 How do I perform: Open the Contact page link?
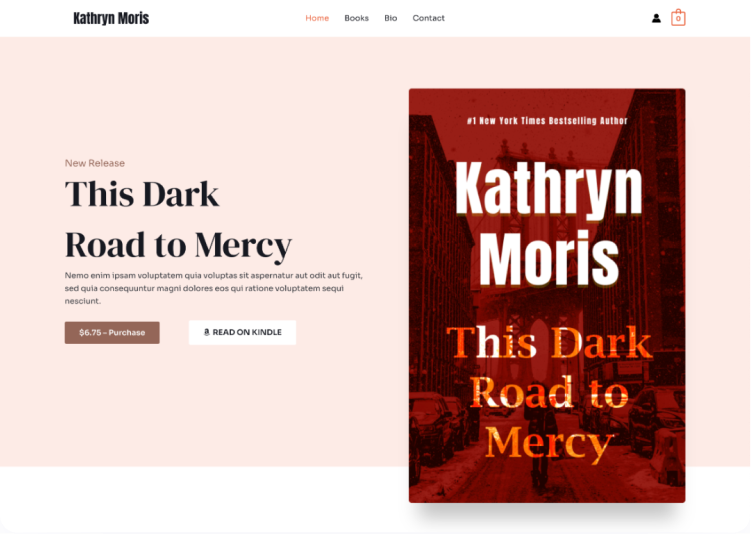pyautogui.click(x=429, y=18)
